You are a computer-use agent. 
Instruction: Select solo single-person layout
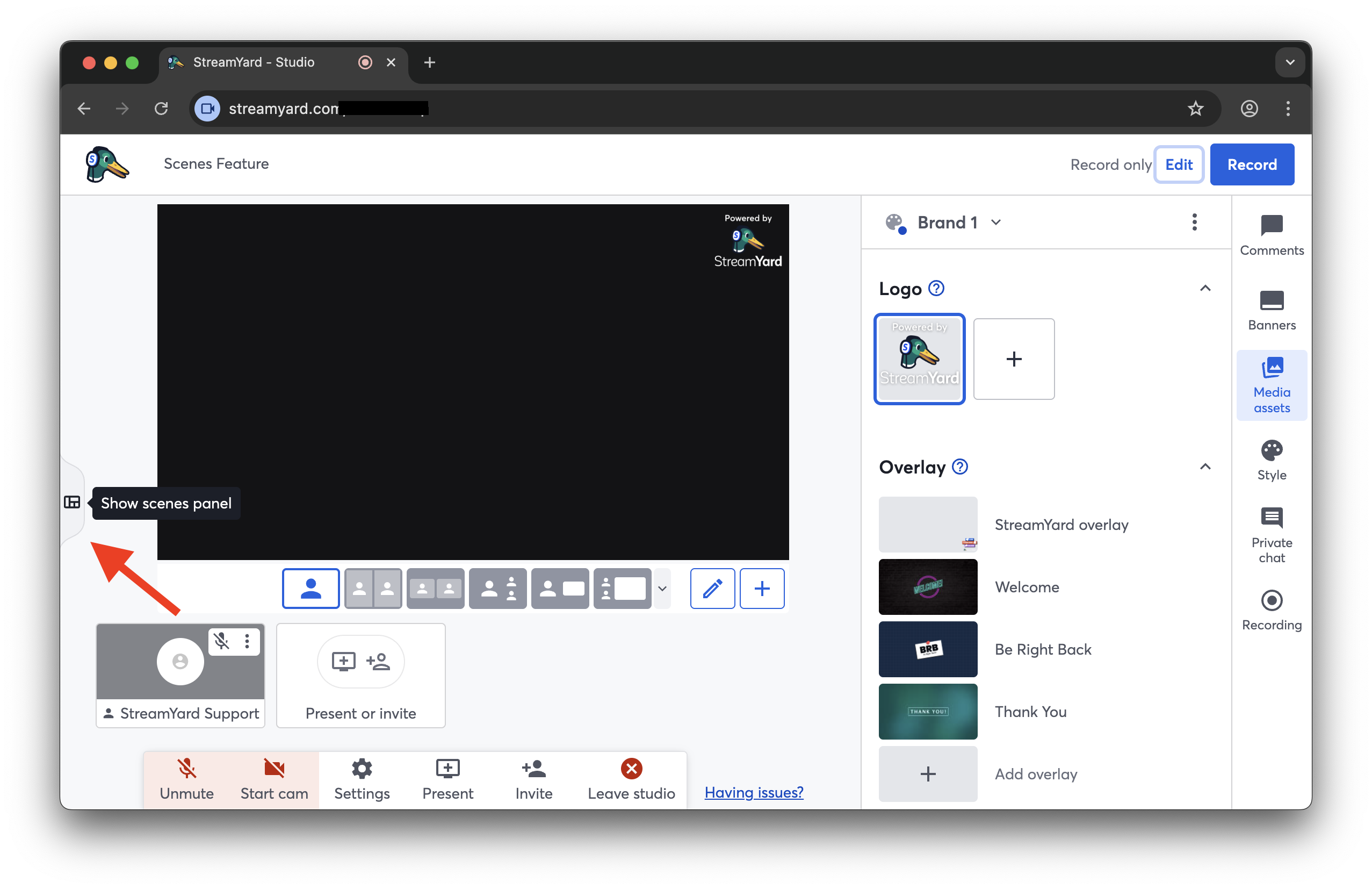[310, 589]
